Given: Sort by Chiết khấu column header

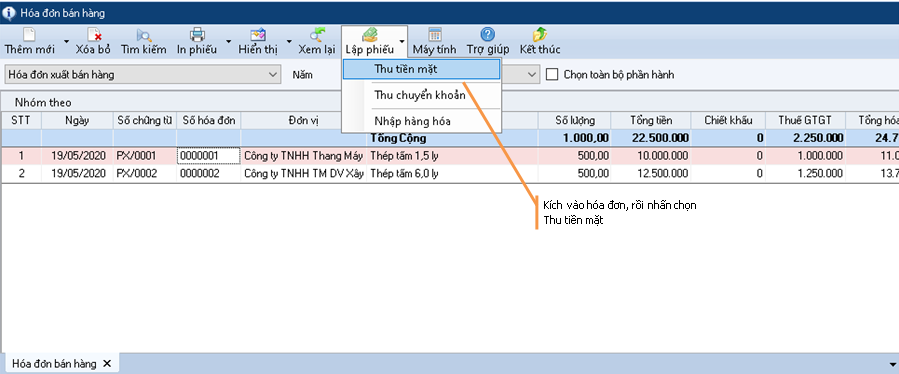Looking at the screenshot, I should click(x=728, y=120).
